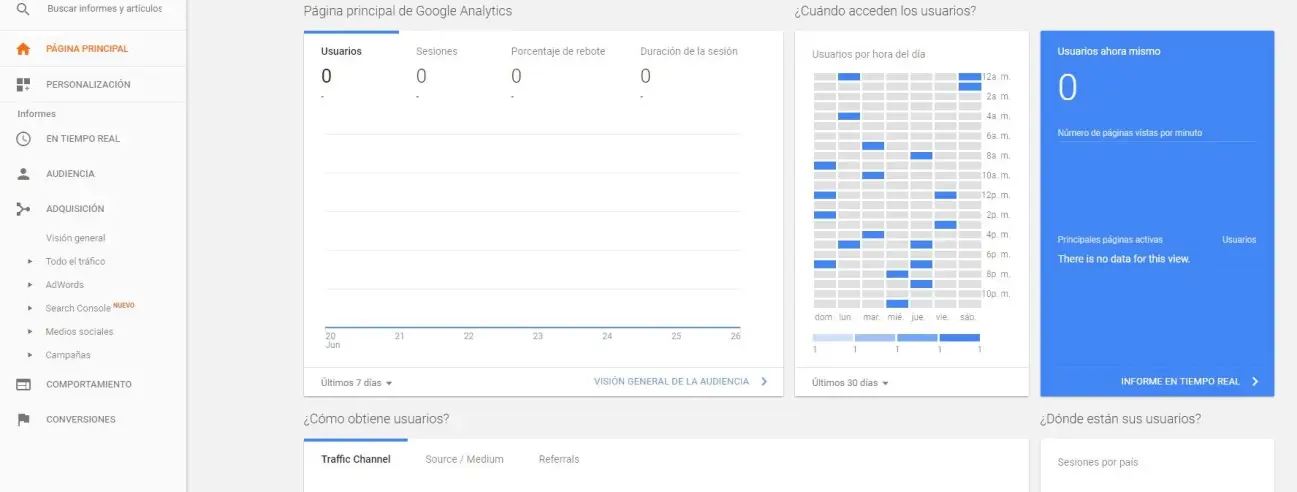Click the Comportamiento window icon
Image resolution: width=1297 pixels, height=492 pixels.
24,384
